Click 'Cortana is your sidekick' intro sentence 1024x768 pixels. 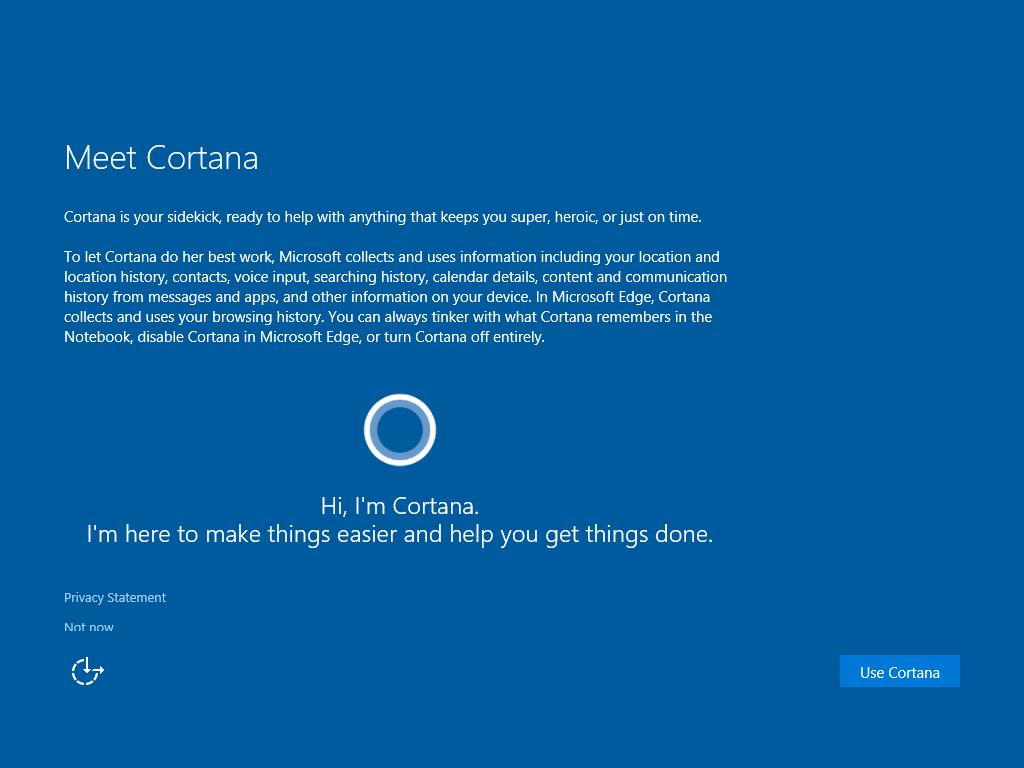coord(383,217)
